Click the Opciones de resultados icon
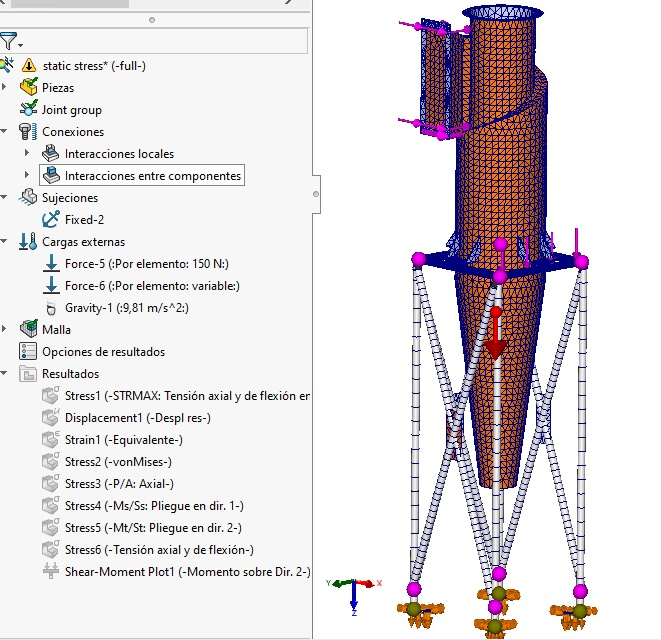Viewport: 661px width, 640px height. [28, 351]
